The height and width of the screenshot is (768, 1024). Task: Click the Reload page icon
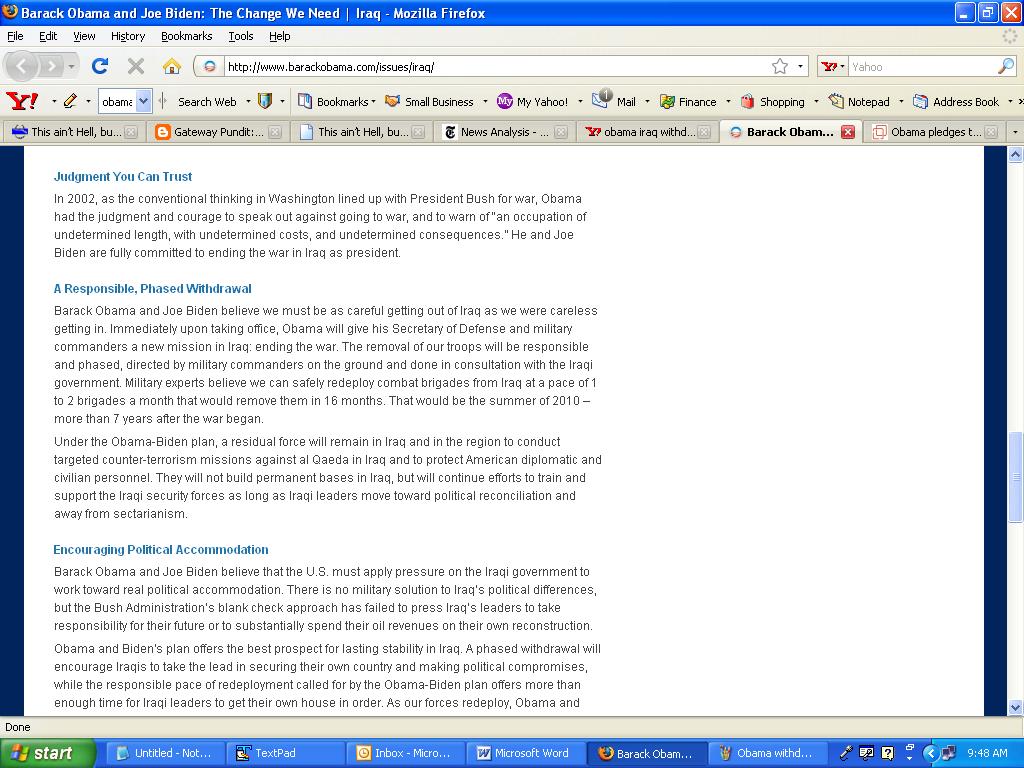pyautogui.click(x=99, y=66)
